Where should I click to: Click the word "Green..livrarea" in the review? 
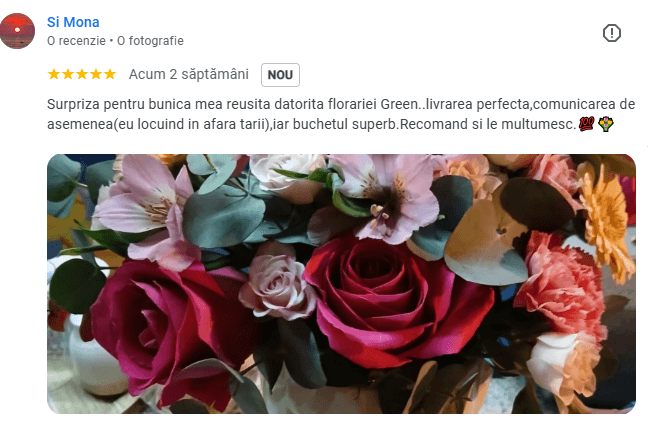426,104
